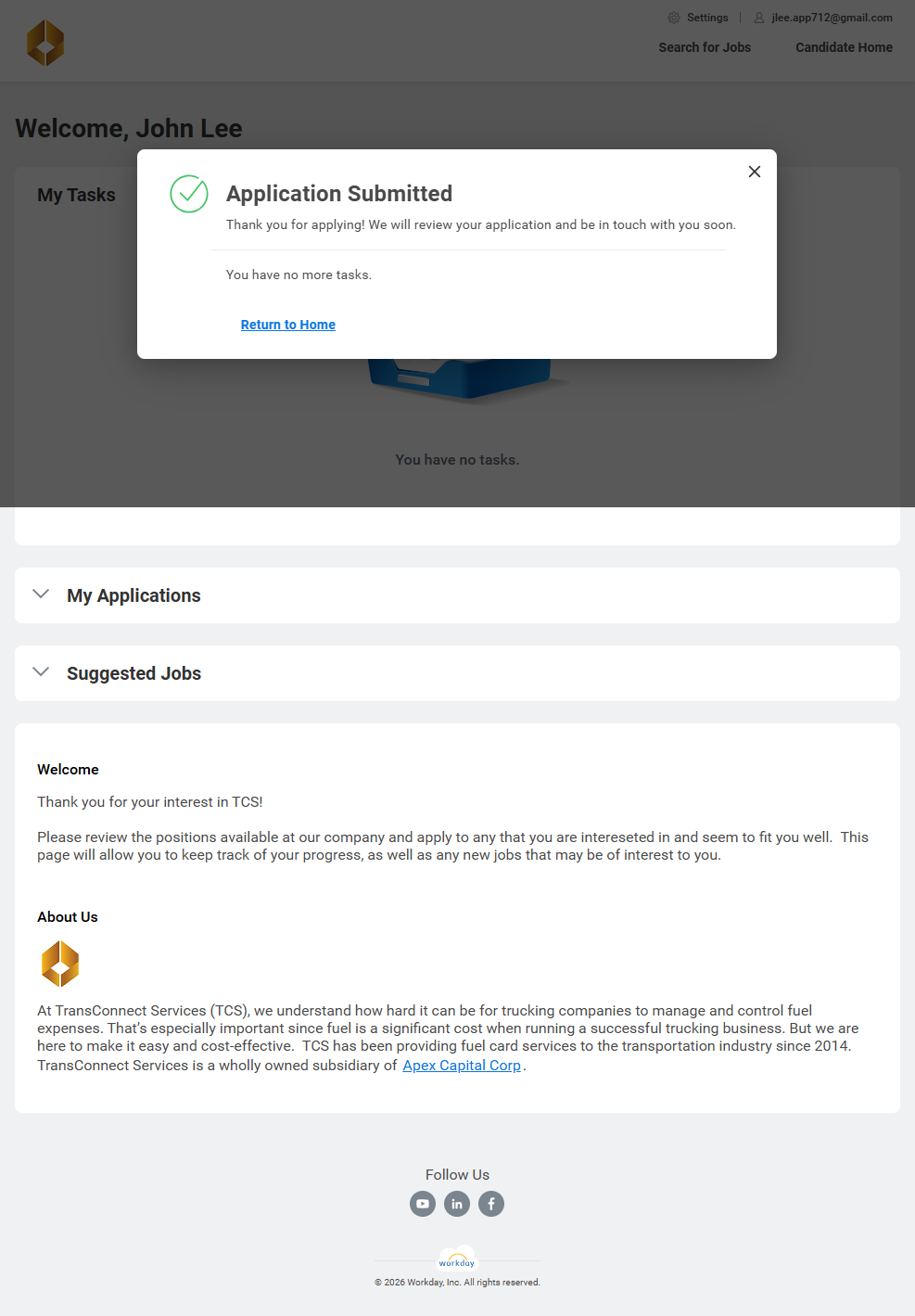The width and height of the screenshot is (915, 1316).
Task: Click the user account profile icon
Action: pos(759,18)
